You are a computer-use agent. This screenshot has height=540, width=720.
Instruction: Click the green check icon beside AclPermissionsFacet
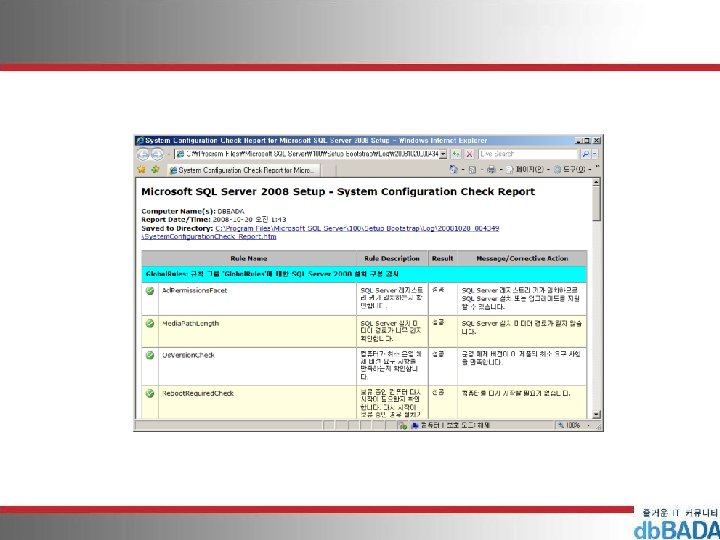[x=150, y=291]
